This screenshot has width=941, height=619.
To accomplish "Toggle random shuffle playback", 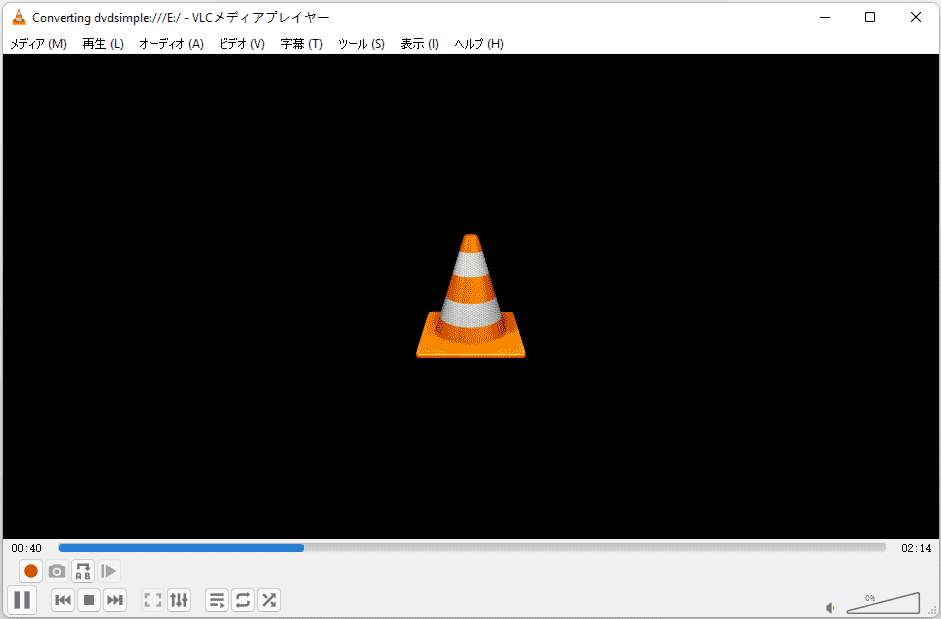I will pyautogui.click(x=269, y=600).
